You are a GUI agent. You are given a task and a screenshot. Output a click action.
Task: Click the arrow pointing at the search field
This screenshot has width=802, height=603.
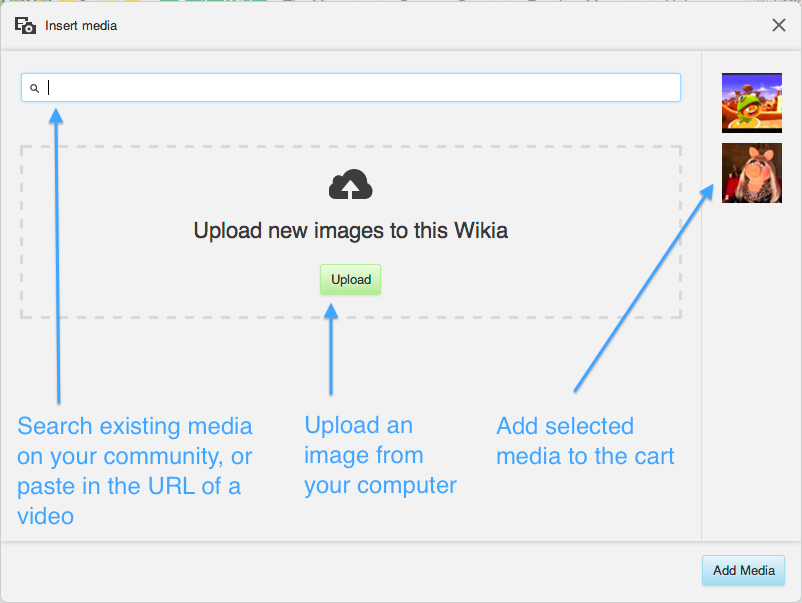click(57, 256)
